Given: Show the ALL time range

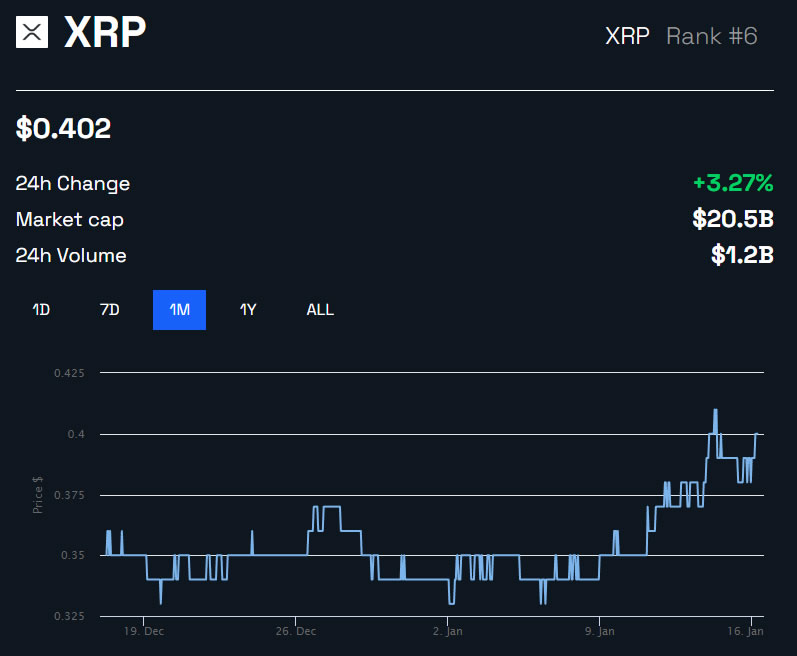Looking at the screenshot, I should [320, 310].
